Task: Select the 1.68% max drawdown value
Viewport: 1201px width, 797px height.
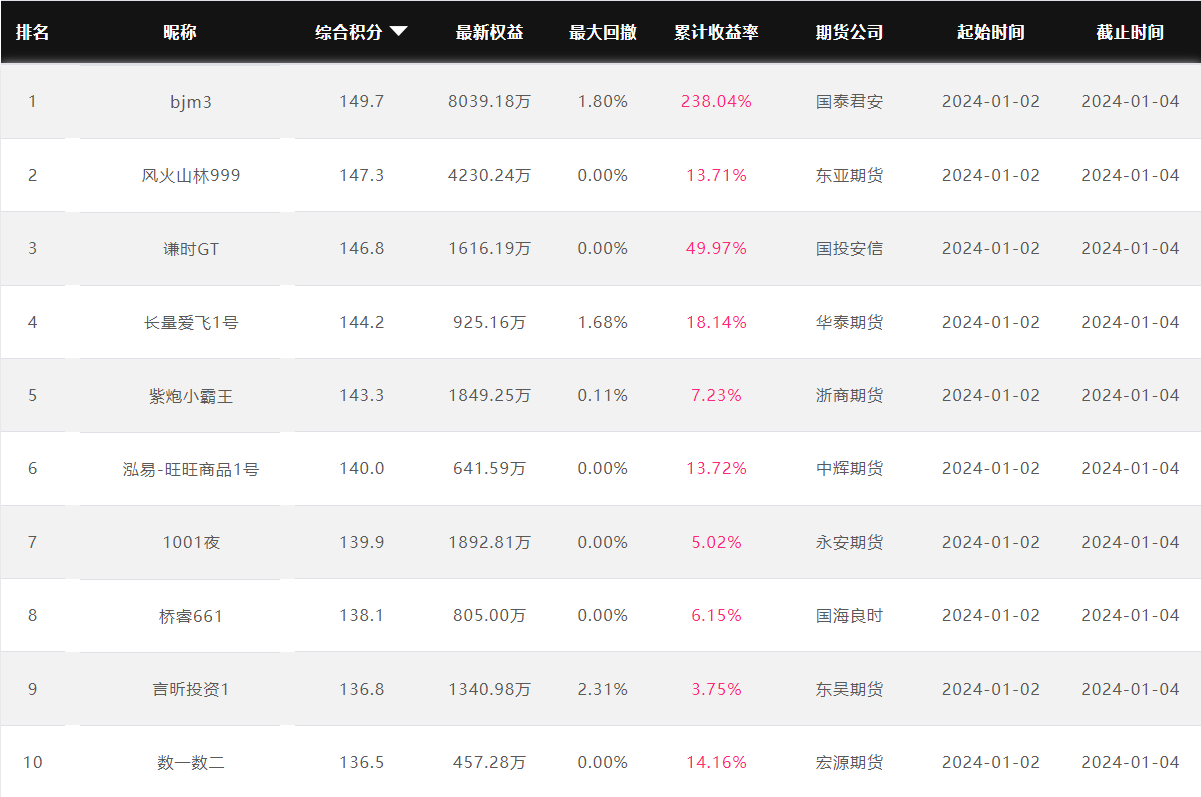Action: (603, 322)
